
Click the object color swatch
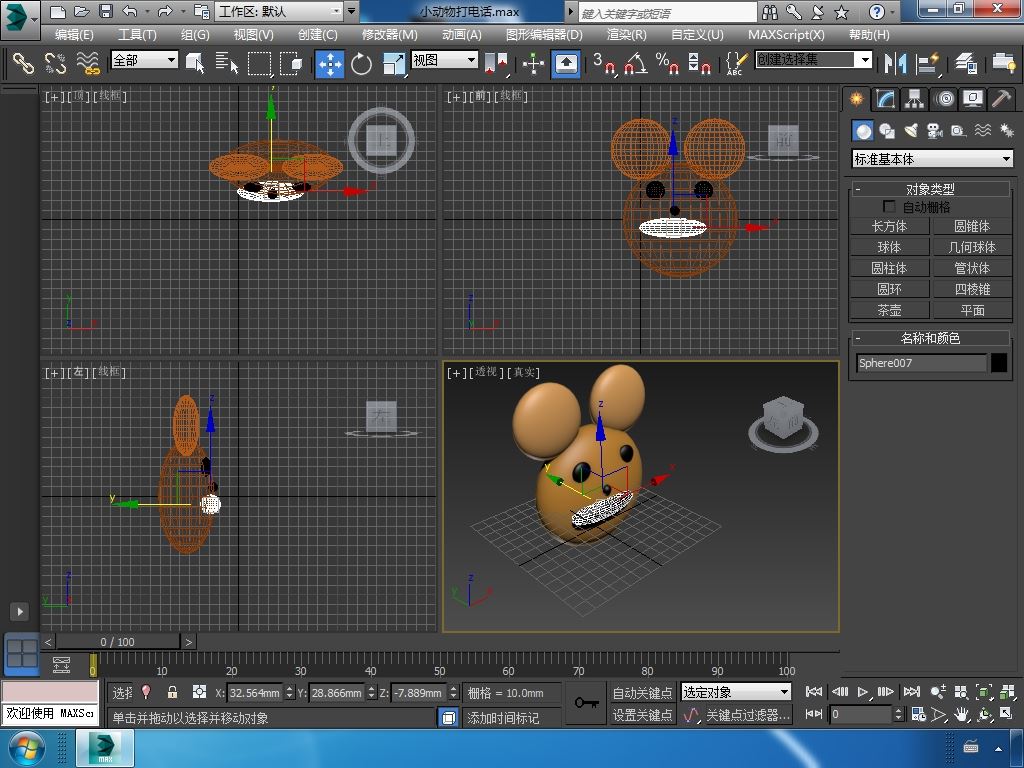coord(999,362)
